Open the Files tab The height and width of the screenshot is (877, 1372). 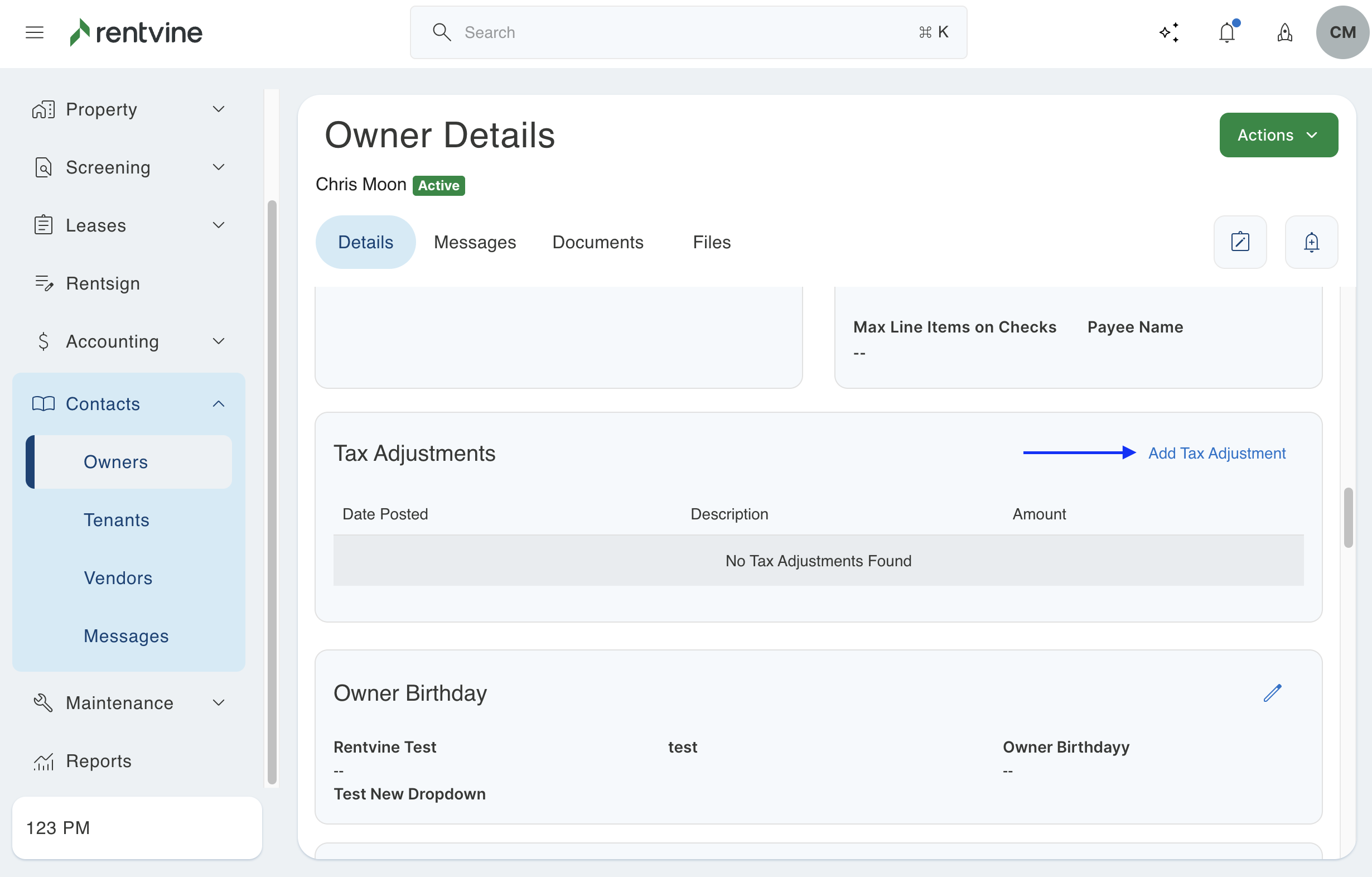coord(711,242)
